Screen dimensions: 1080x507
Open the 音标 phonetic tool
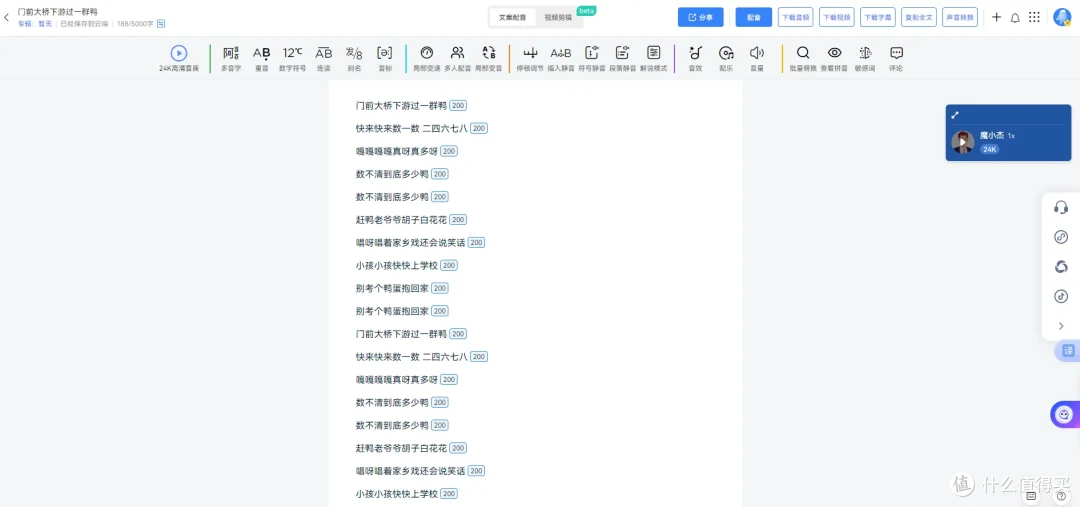[385, 59]
